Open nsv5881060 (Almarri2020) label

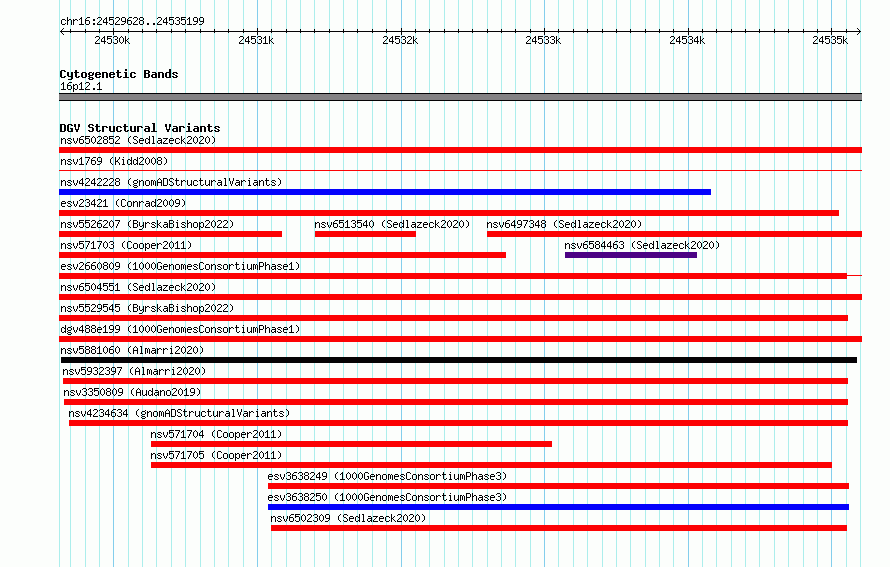coord(132,350)
